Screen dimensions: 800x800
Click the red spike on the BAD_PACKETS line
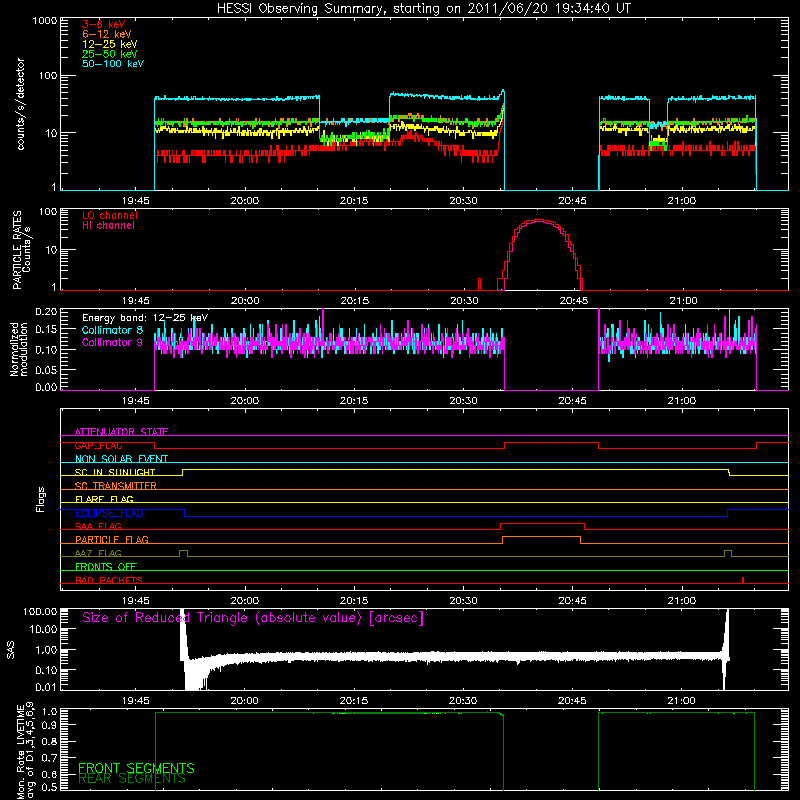pyautogui.click(x=743, y=580)
